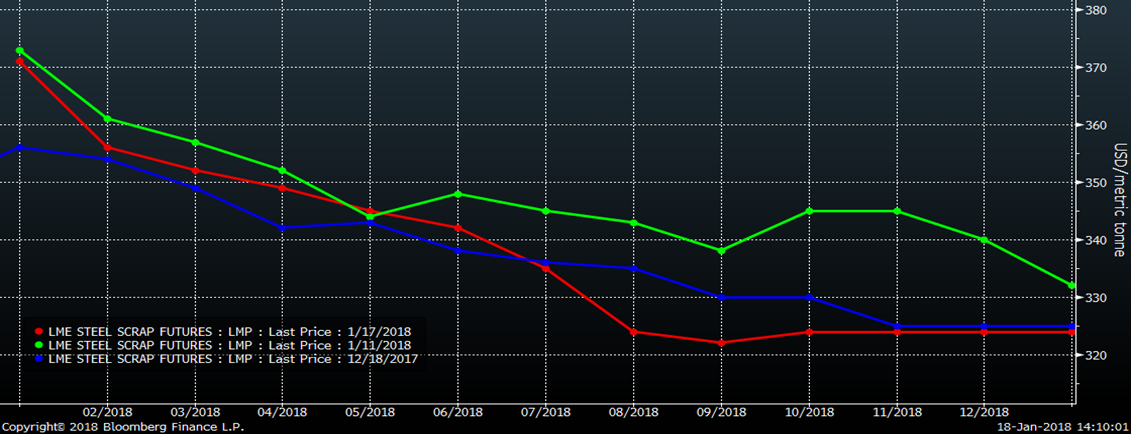This screenshot has width=1131, height=434.
Task: Click the USD/metric tonne axis title
Action: [x=1120, y=200]
